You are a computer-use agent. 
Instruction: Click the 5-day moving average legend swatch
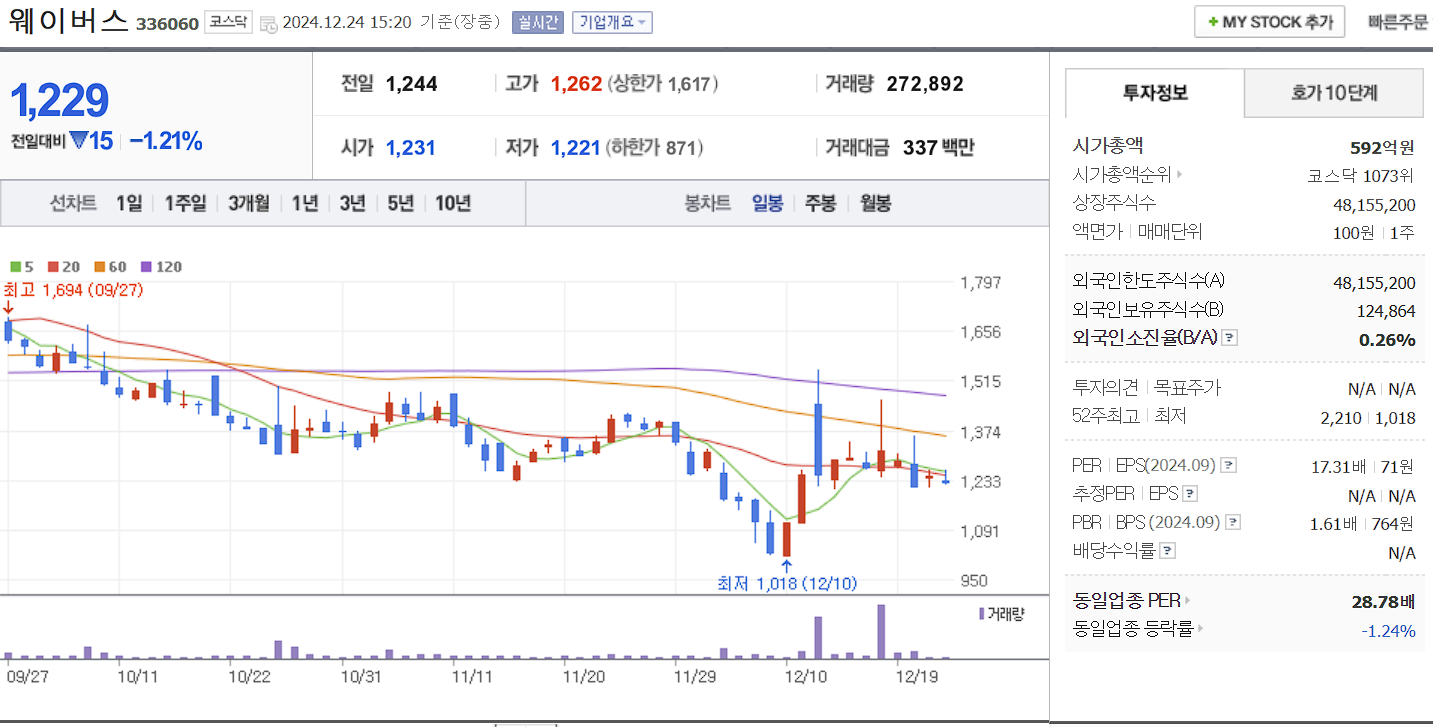(15, 267)
